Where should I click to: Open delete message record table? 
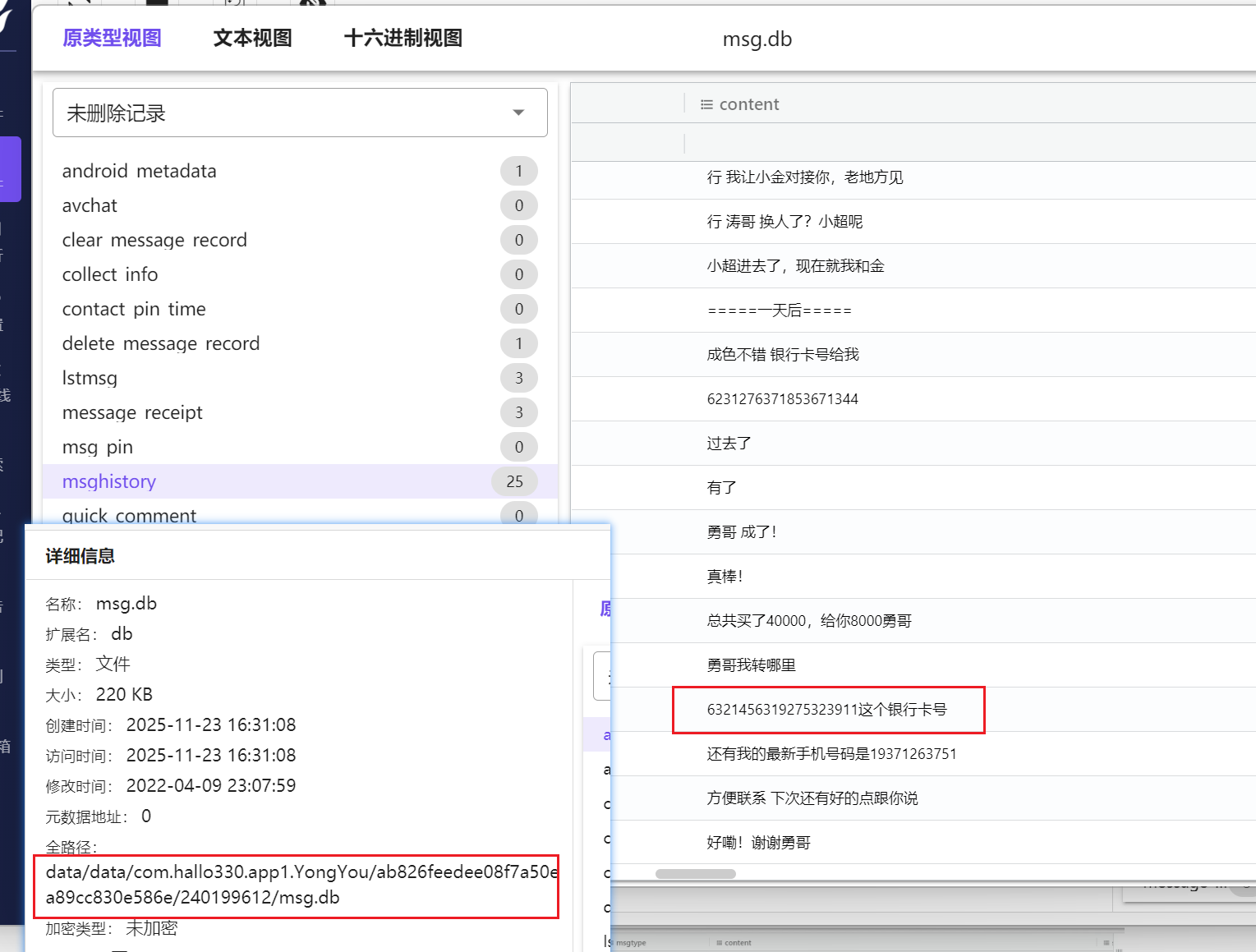coord(161,343)
